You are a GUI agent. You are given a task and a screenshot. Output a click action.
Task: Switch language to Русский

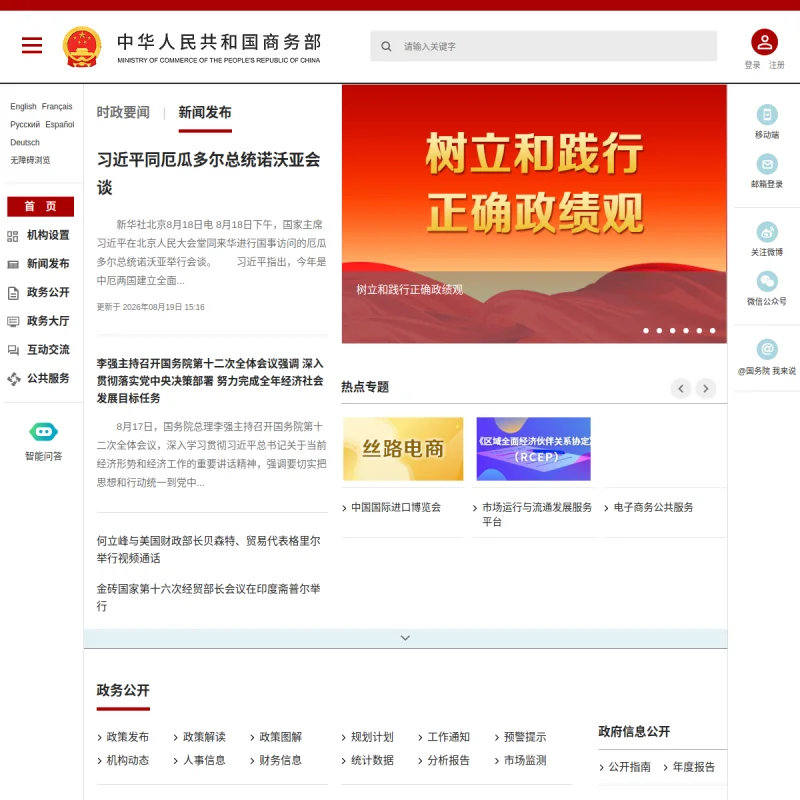(24, 124)
